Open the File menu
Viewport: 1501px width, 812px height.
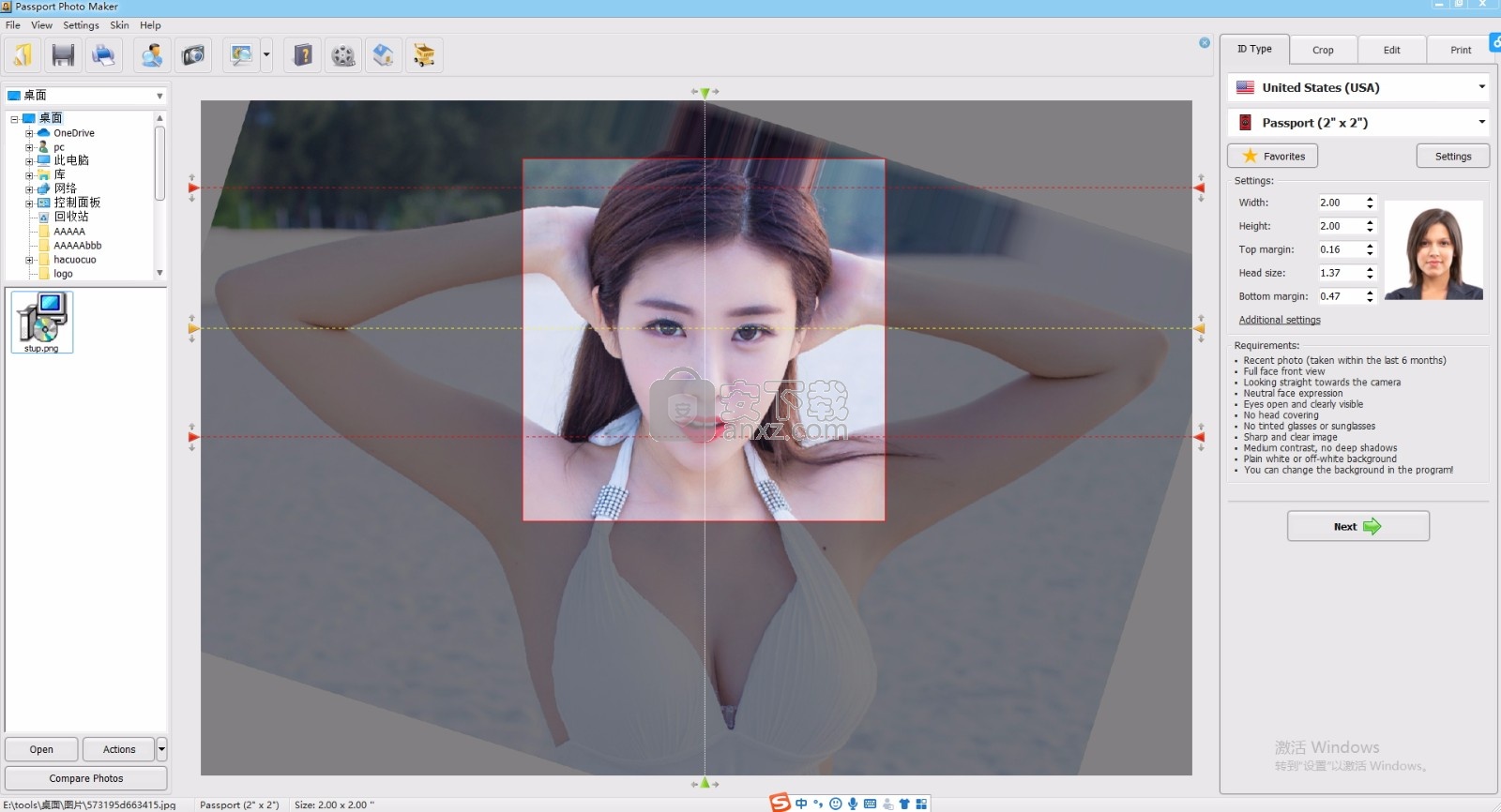click(x=13, y=25)
